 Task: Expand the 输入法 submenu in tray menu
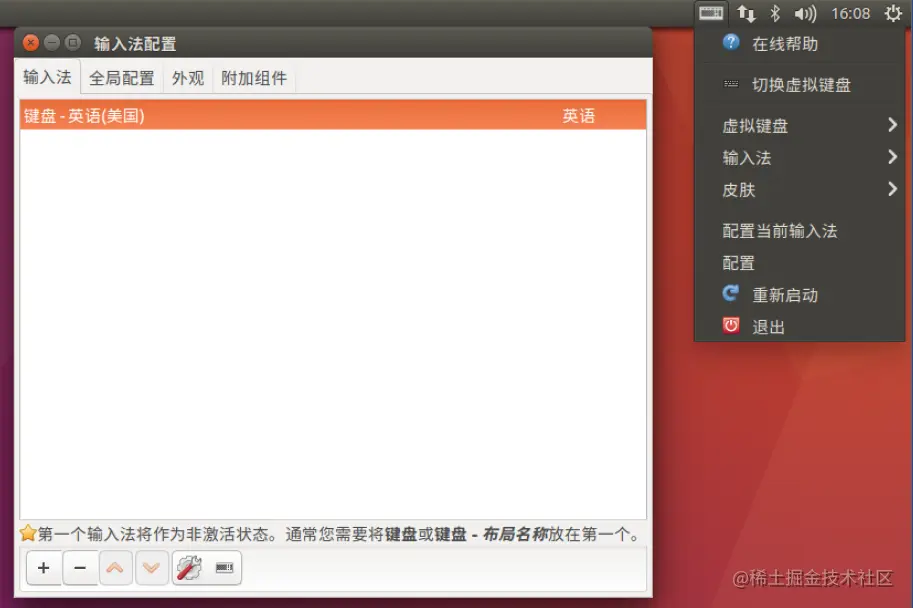point(799,158)
